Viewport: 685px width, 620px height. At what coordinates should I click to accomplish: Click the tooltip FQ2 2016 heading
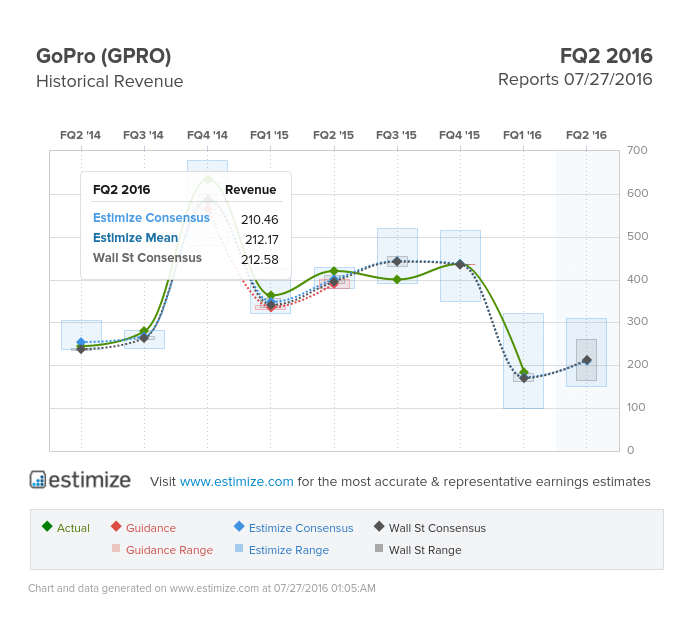(121, 190)
